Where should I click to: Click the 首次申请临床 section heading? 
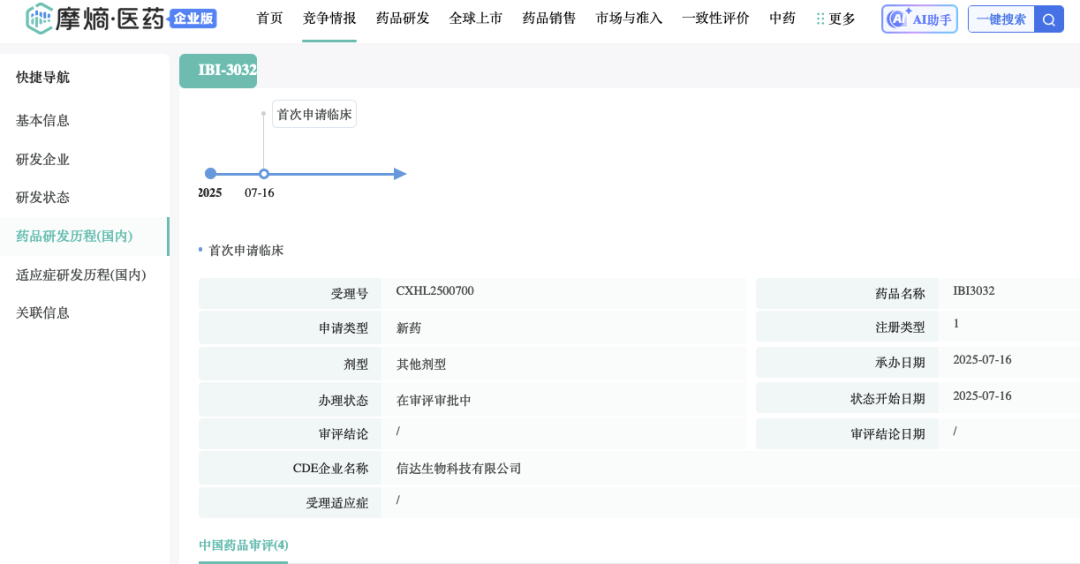(246, 251)
